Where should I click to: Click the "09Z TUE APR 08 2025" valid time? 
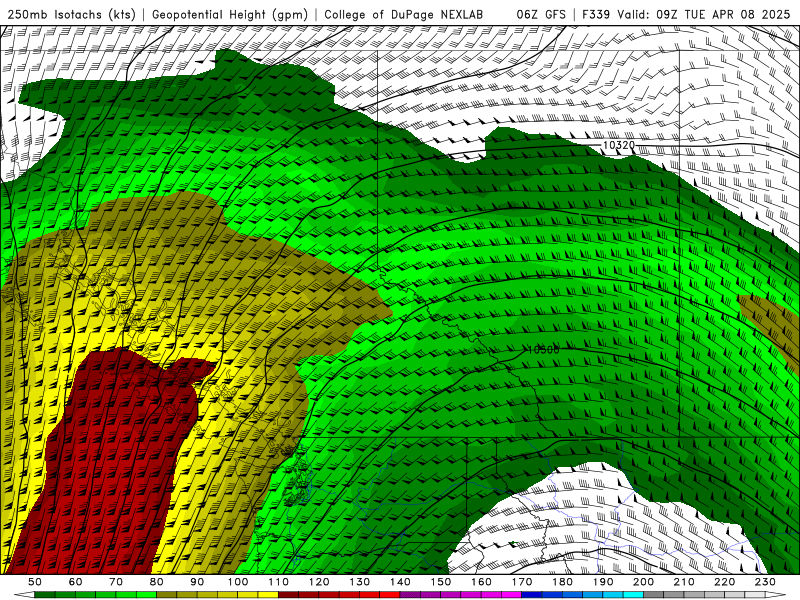point(723,15)
